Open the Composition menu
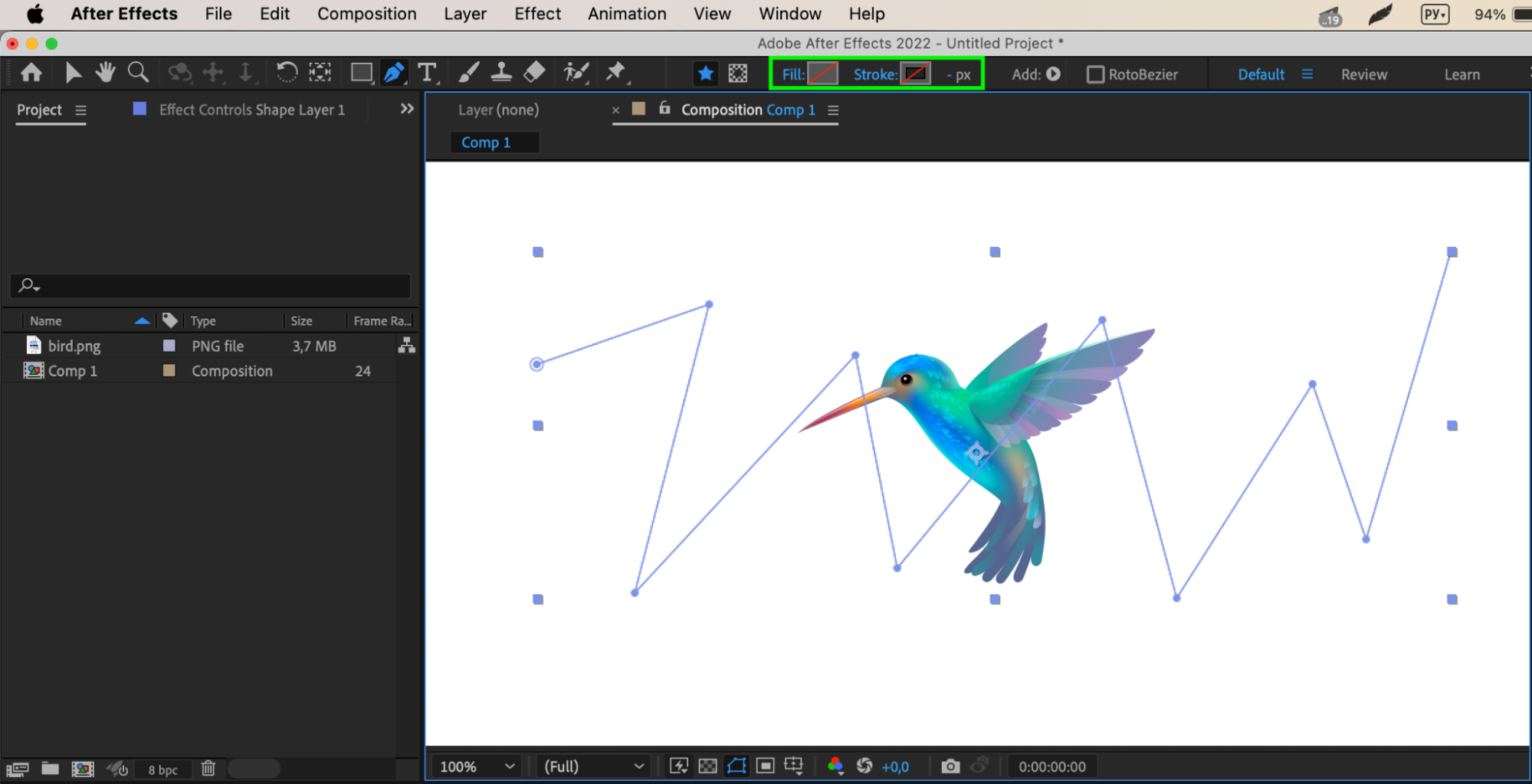 (x=366, y=14)
